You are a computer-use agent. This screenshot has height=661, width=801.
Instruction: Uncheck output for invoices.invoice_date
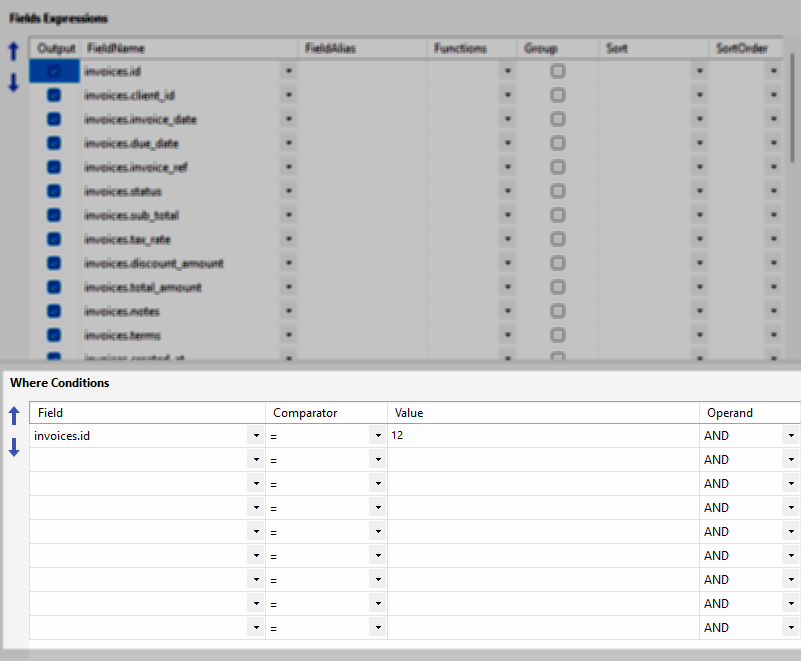(54, 119)
